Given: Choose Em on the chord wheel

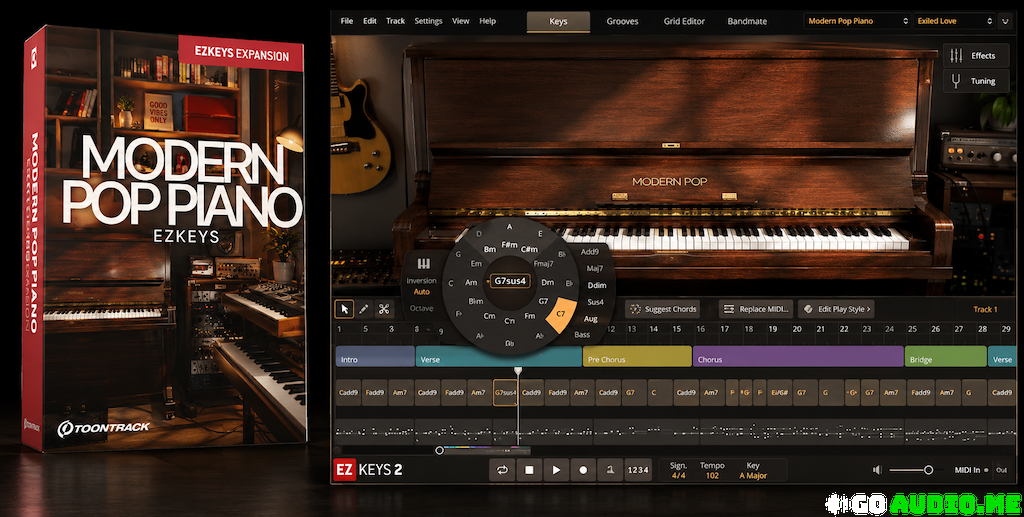Looking at the screenshot, I should 476,264.
